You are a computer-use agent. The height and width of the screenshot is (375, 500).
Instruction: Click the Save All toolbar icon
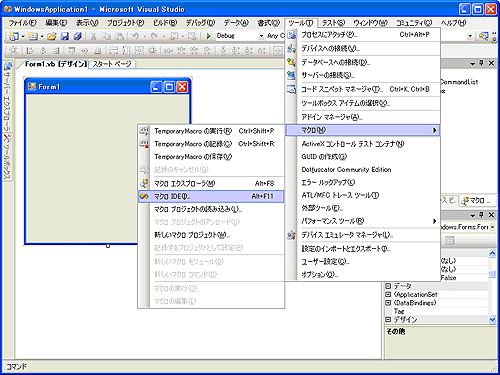click(x=78, y=36)
